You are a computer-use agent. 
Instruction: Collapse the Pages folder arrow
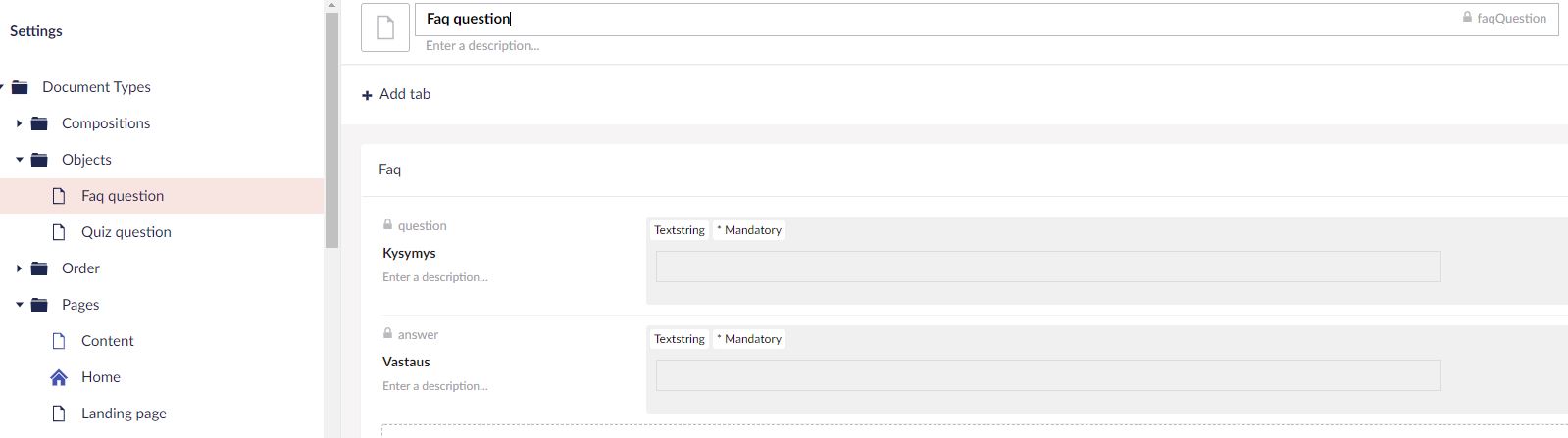[19, 305]
